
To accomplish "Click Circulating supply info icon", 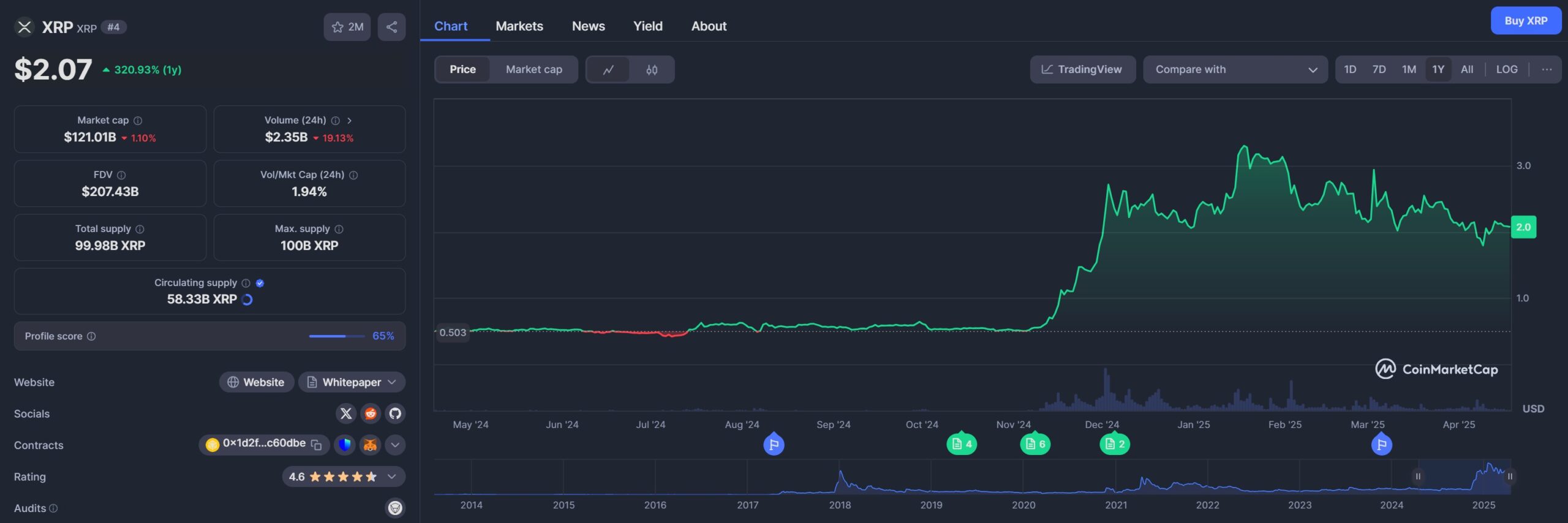I will coord(246,283).
